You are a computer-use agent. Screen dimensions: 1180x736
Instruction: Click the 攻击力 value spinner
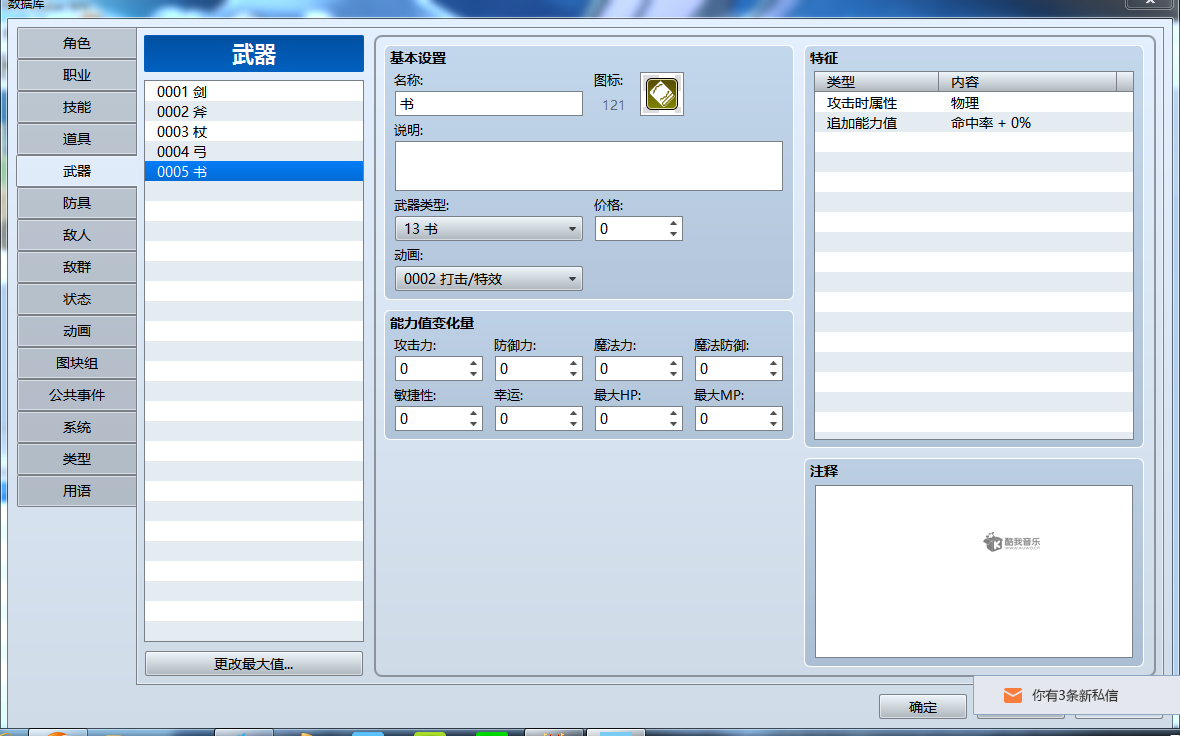pyautogui.click(x=438, y=369)
